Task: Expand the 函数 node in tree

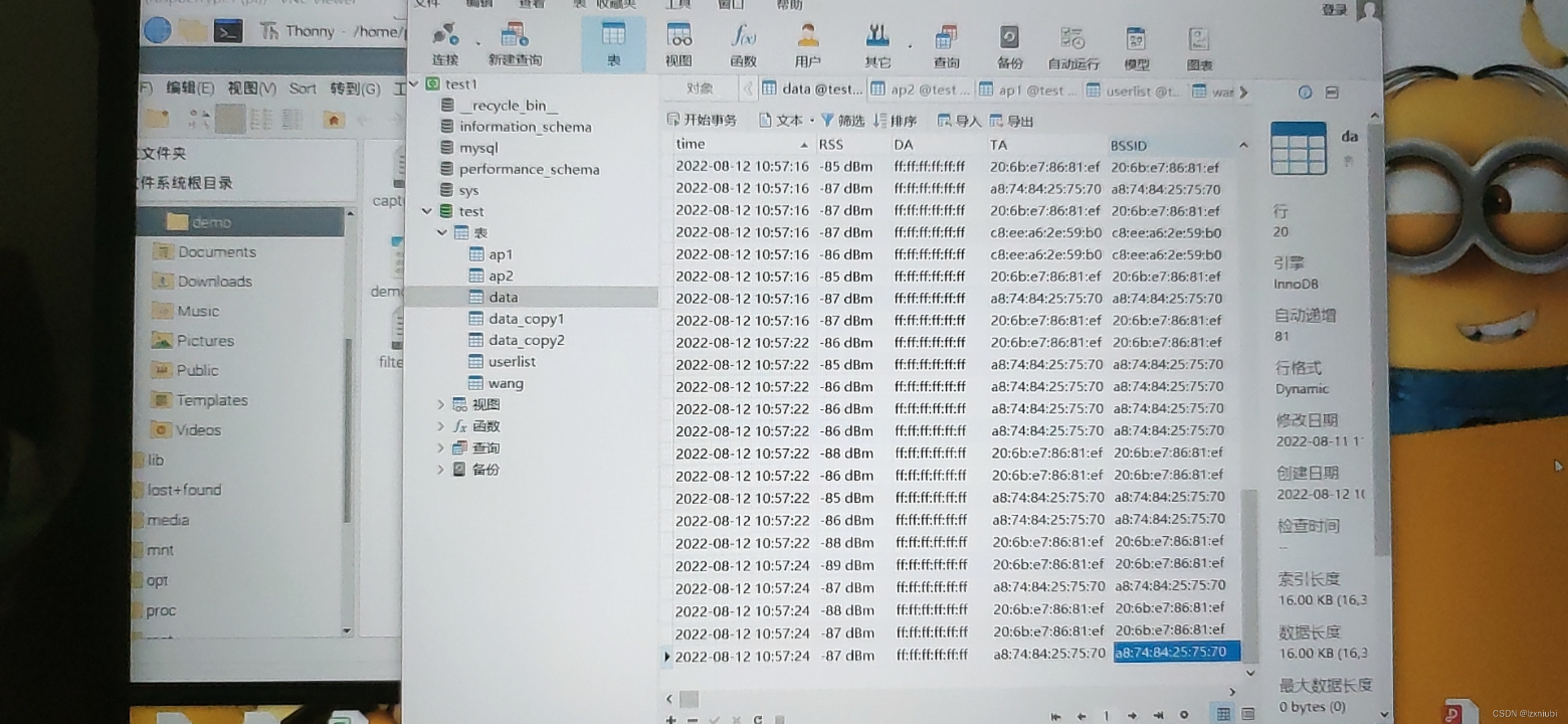Action: pos(440,426)
